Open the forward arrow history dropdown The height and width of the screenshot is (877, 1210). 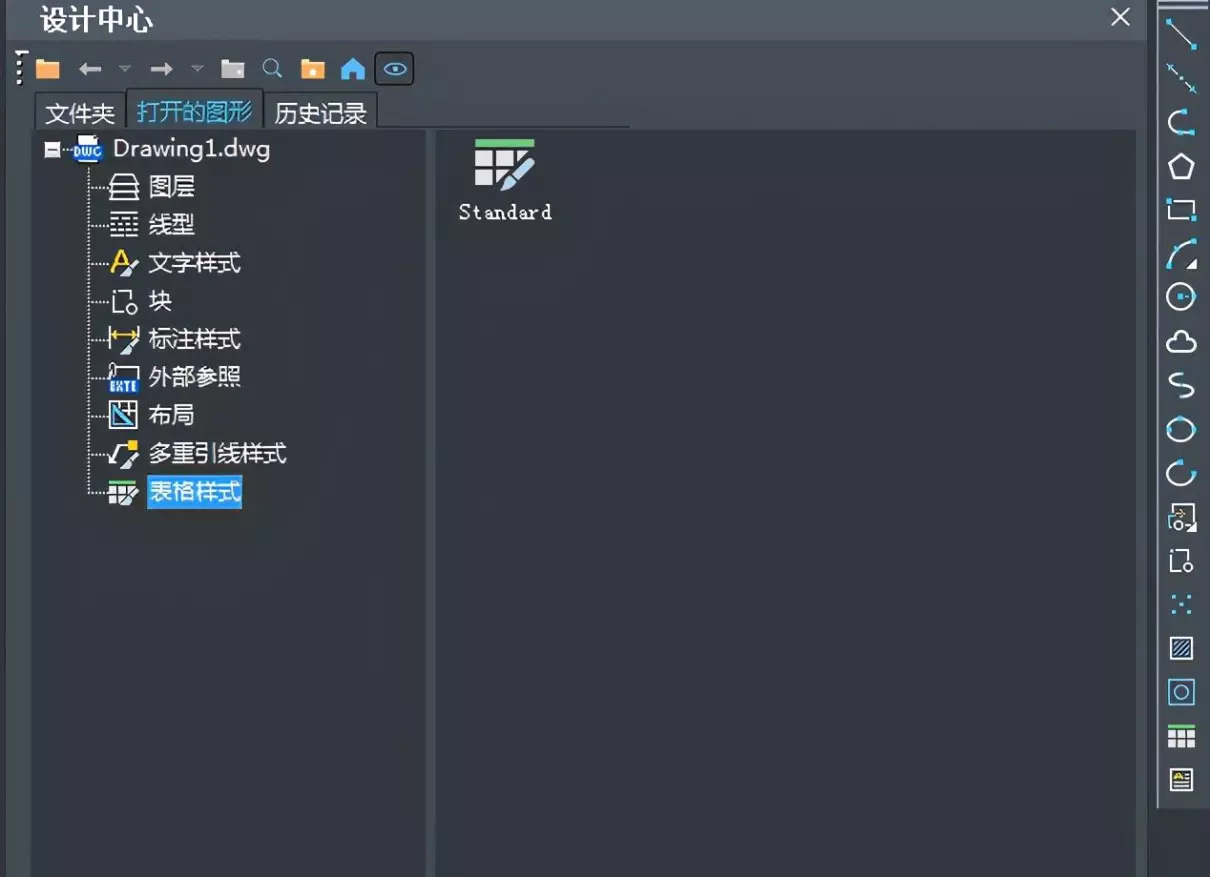coord(197,69)
